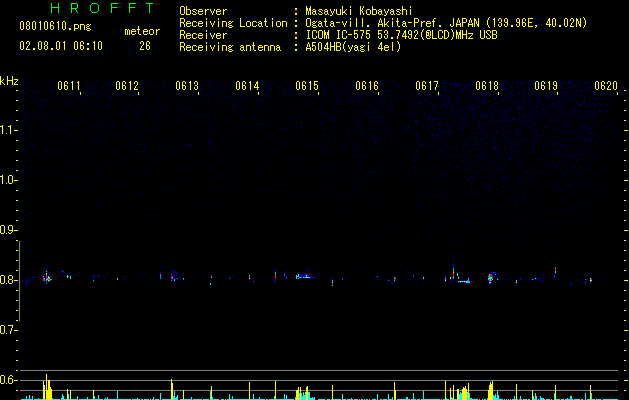Viewport: 629px width, 400px height.
Task: Click receiver text ICOM IC-575 53.7492 MHz USB
Action: click(x=401, y=35)
